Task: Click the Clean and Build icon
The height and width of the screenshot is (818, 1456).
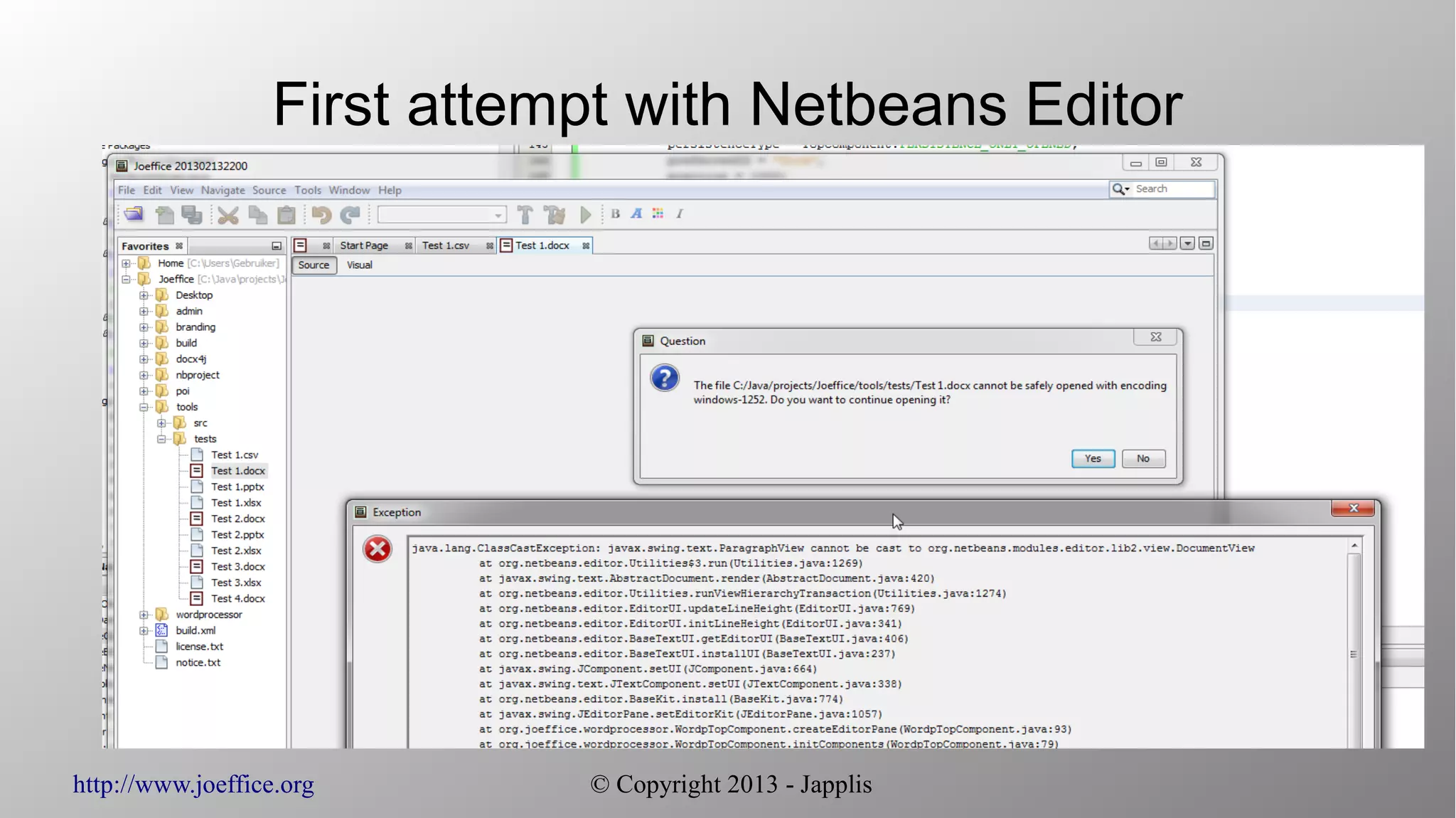Action: pyautogui.click(x=555, y=214)
